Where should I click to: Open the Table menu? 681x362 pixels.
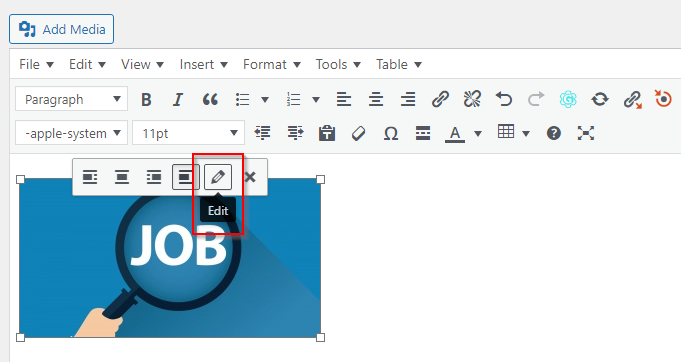coord(399,64)
